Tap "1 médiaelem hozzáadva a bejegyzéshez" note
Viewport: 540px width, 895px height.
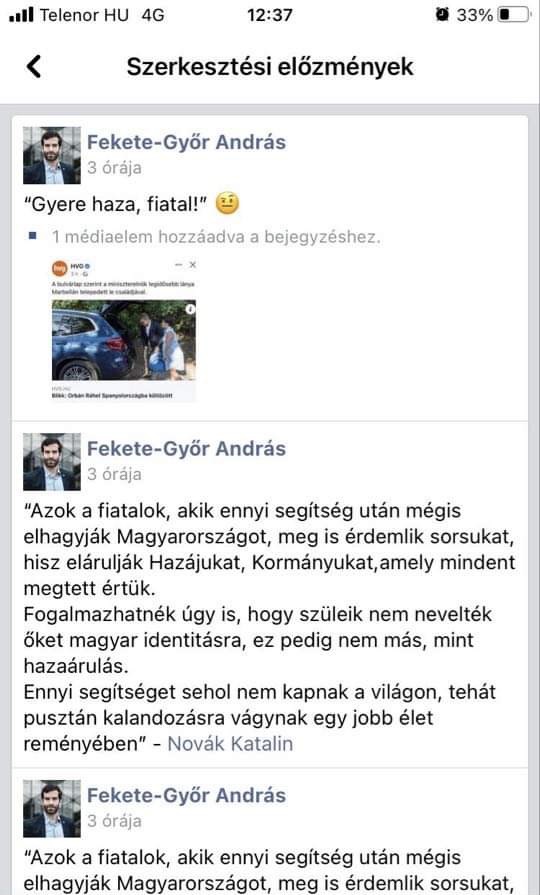pyautogui.click(x=216, y=237)
